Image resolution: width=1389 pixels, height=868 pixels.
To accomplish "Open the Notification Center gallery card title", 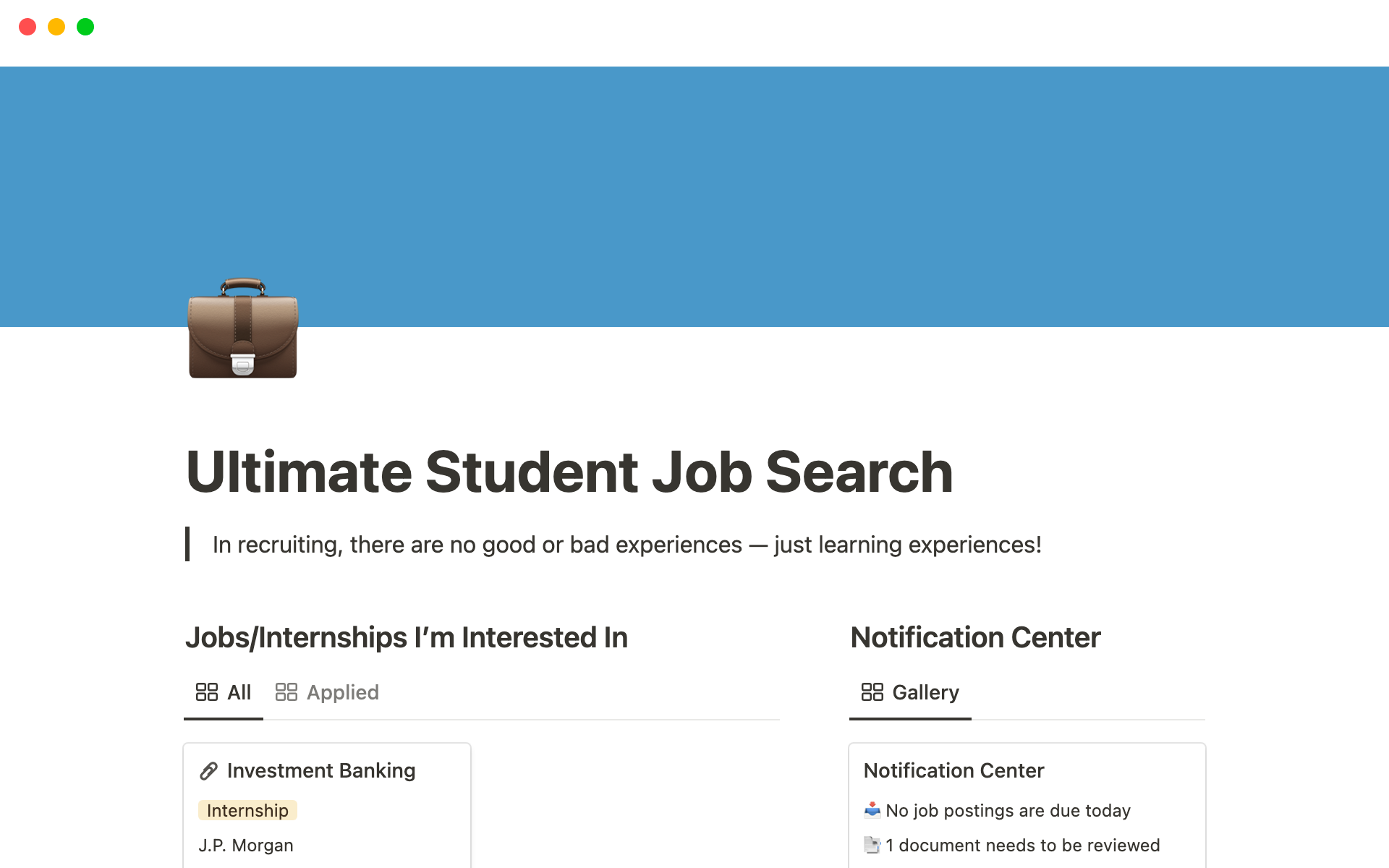I will click(x=953, y=771).
